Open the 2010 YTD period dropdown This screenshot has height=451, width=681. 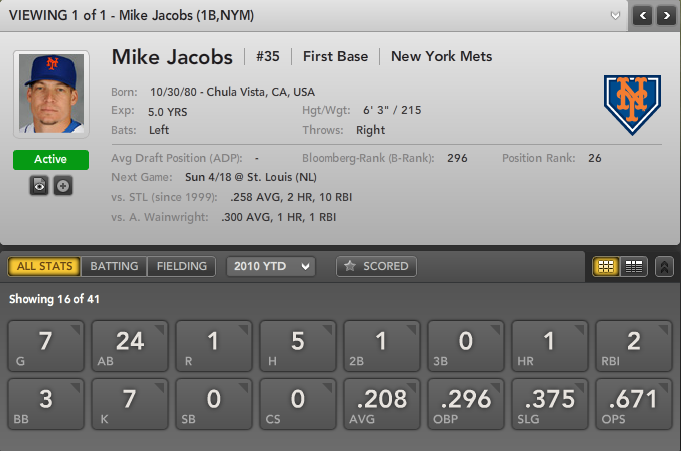pyautogui.click(x=270, y=266)
